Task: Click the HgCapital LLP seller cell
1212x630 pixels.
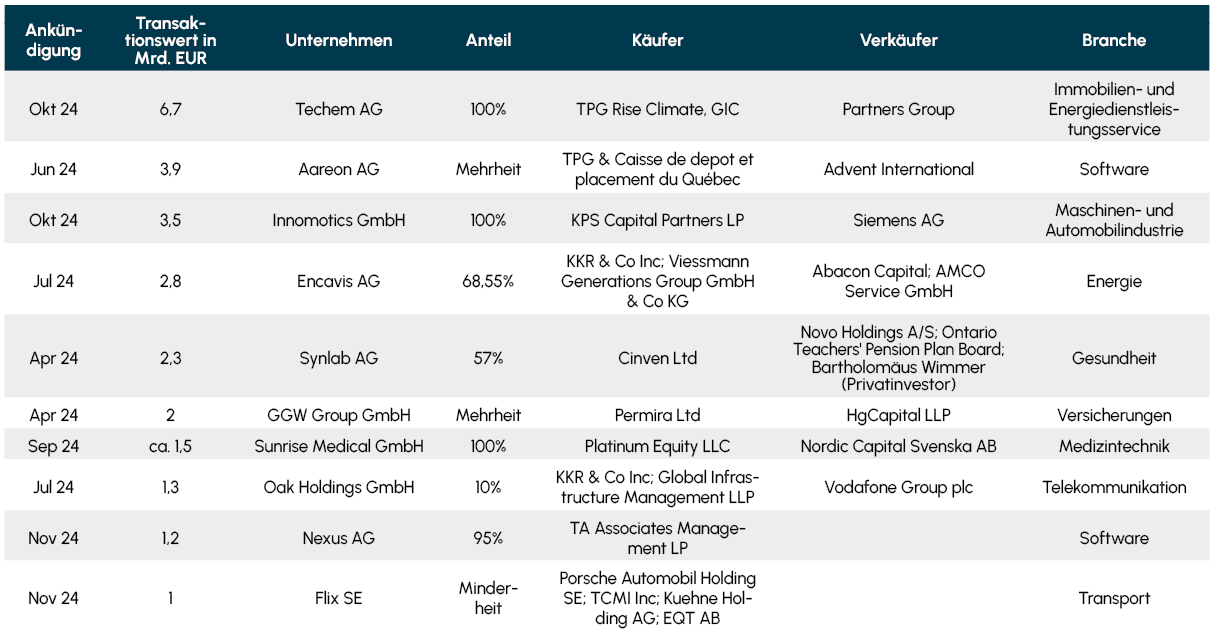Action: 898,415
